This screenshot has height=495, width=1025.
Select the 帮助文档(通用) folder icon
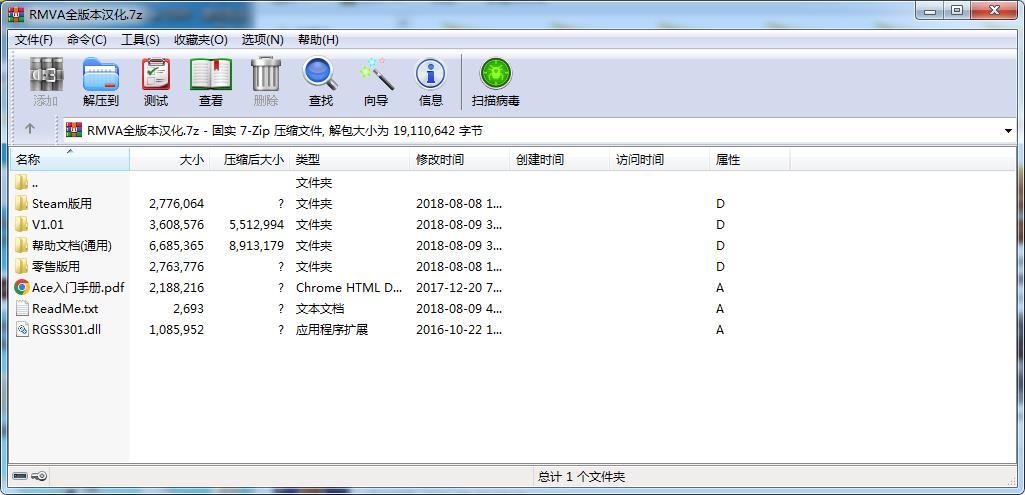[x=22, y=245]
